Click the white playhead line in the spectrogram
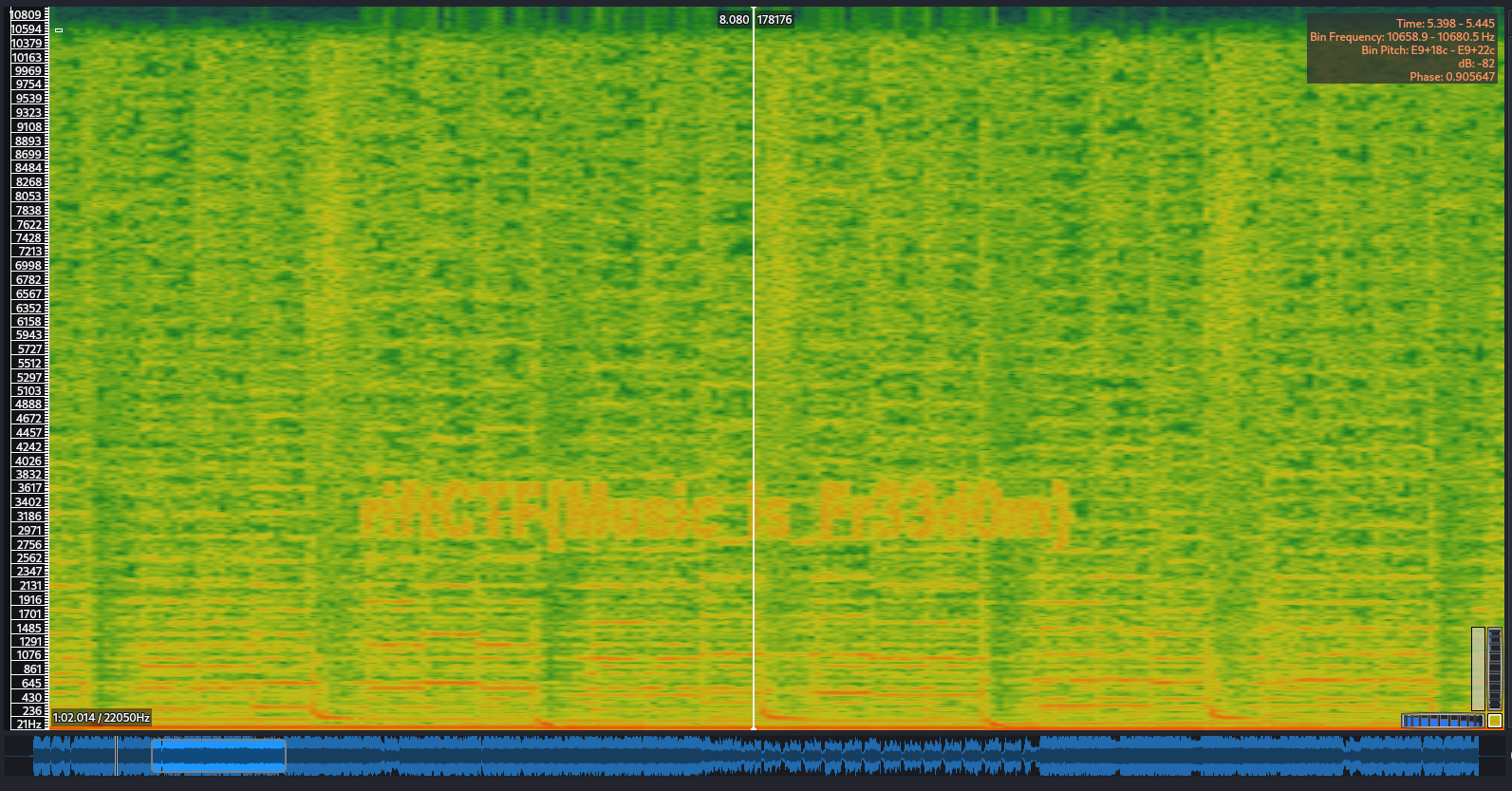Screen dimensions: 1512x791 pos(754,380)
